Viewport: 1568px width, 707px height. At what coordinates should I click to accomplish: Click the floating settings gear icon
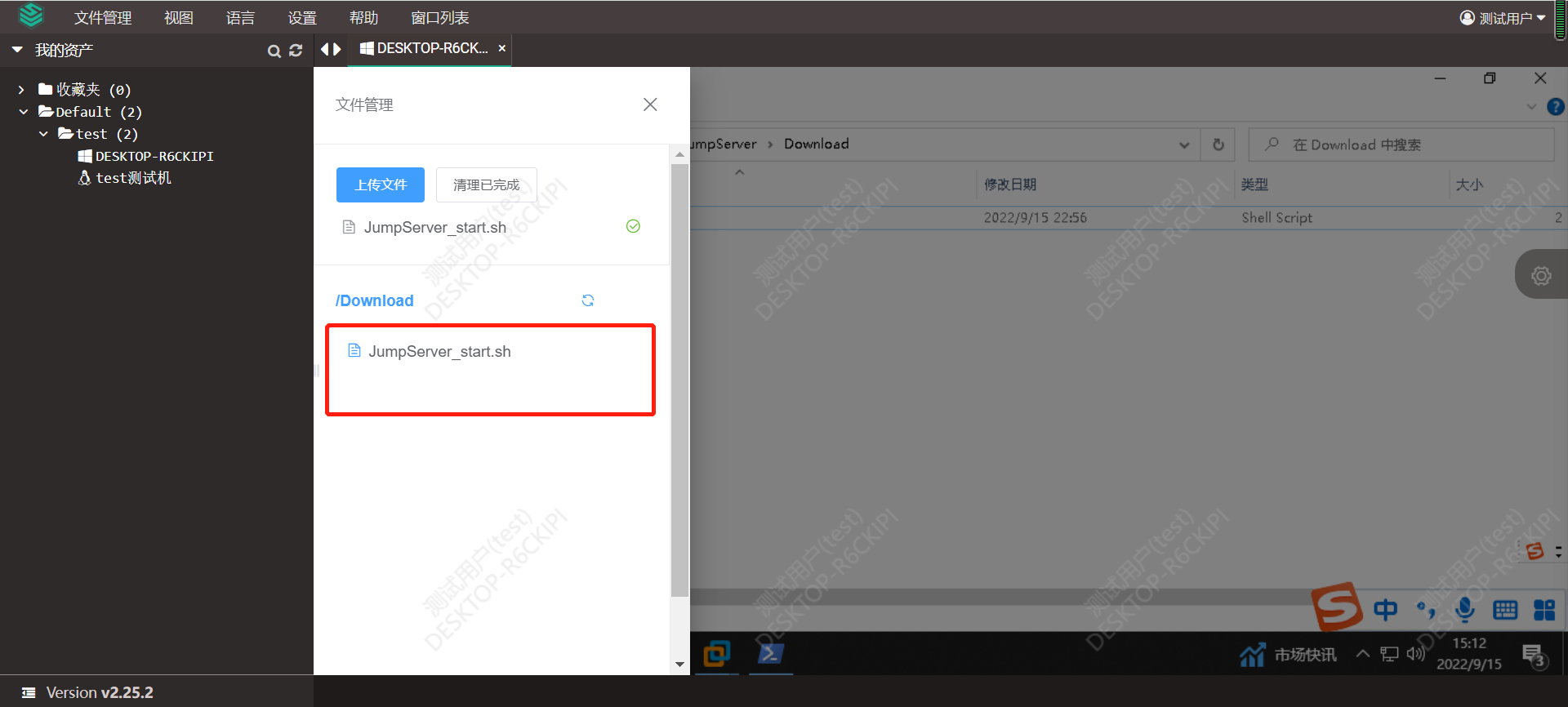(x=1541, y=275)
